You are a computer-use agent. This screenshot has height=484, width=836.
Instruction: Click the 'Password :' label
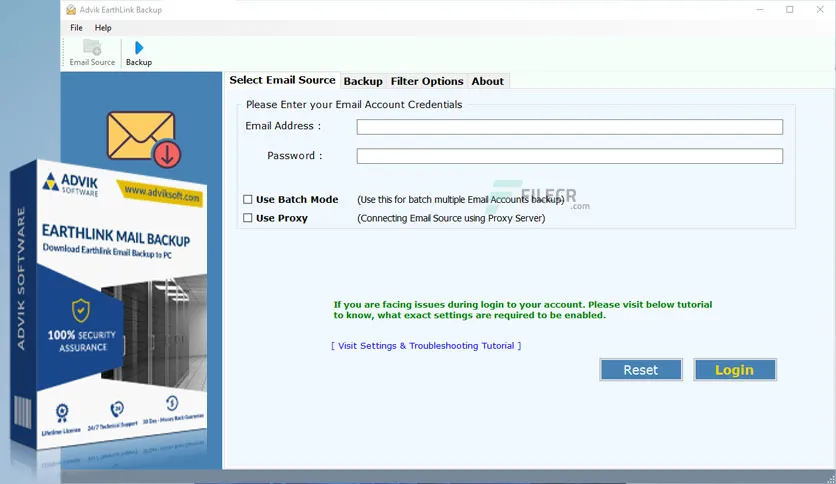pyautogui.click(x=295, y=156)
